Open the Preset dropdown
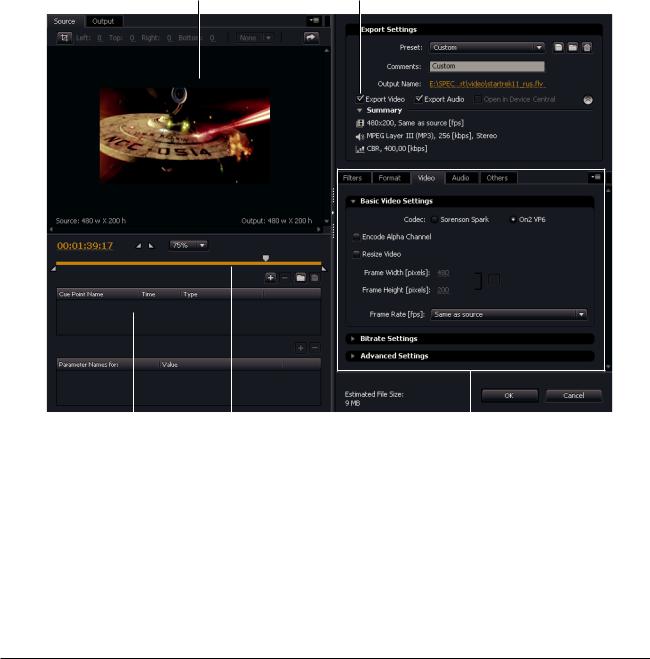650x659 pixels. (x=487, y=47)
